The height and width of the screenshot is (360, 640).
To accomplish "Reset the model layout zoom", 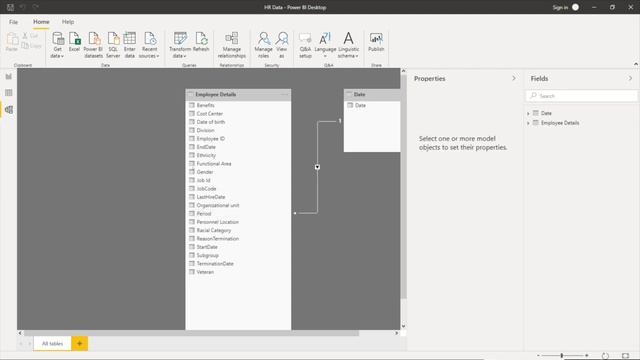I will pyautogui.click(x=605, y=356).
